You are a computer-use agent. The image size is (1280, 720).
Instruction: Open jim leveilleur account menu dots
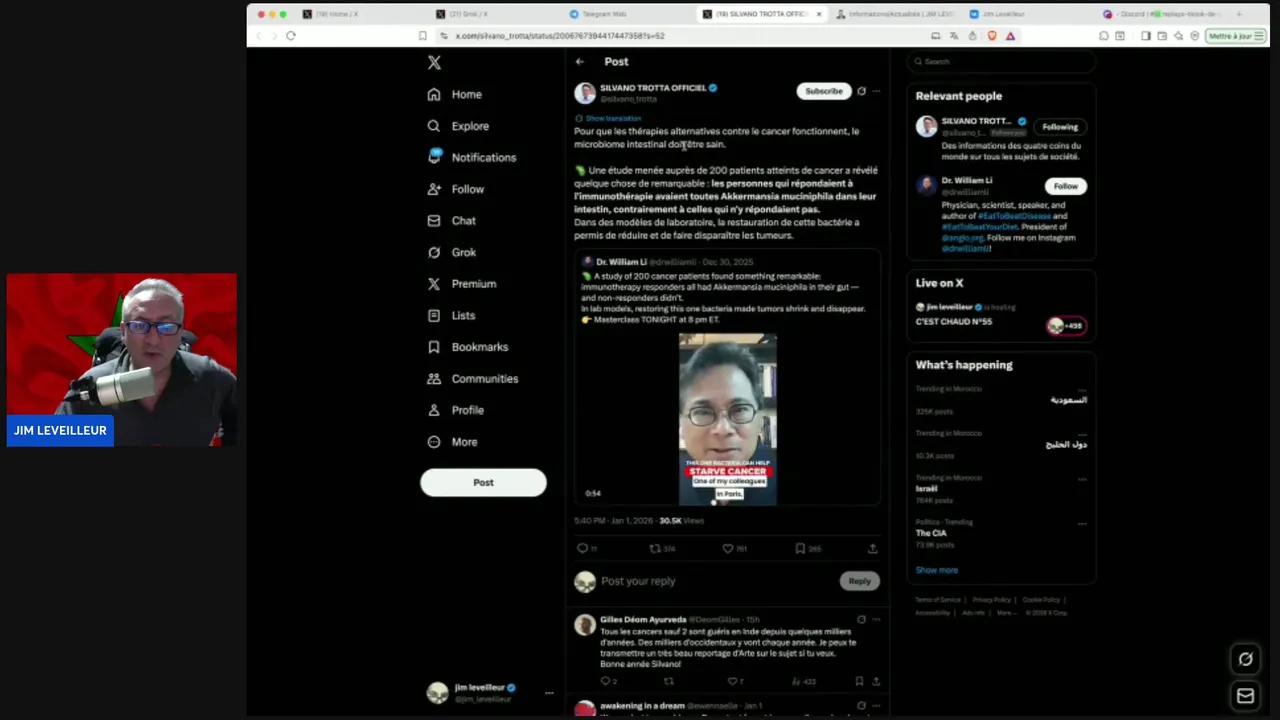[549, 692]
